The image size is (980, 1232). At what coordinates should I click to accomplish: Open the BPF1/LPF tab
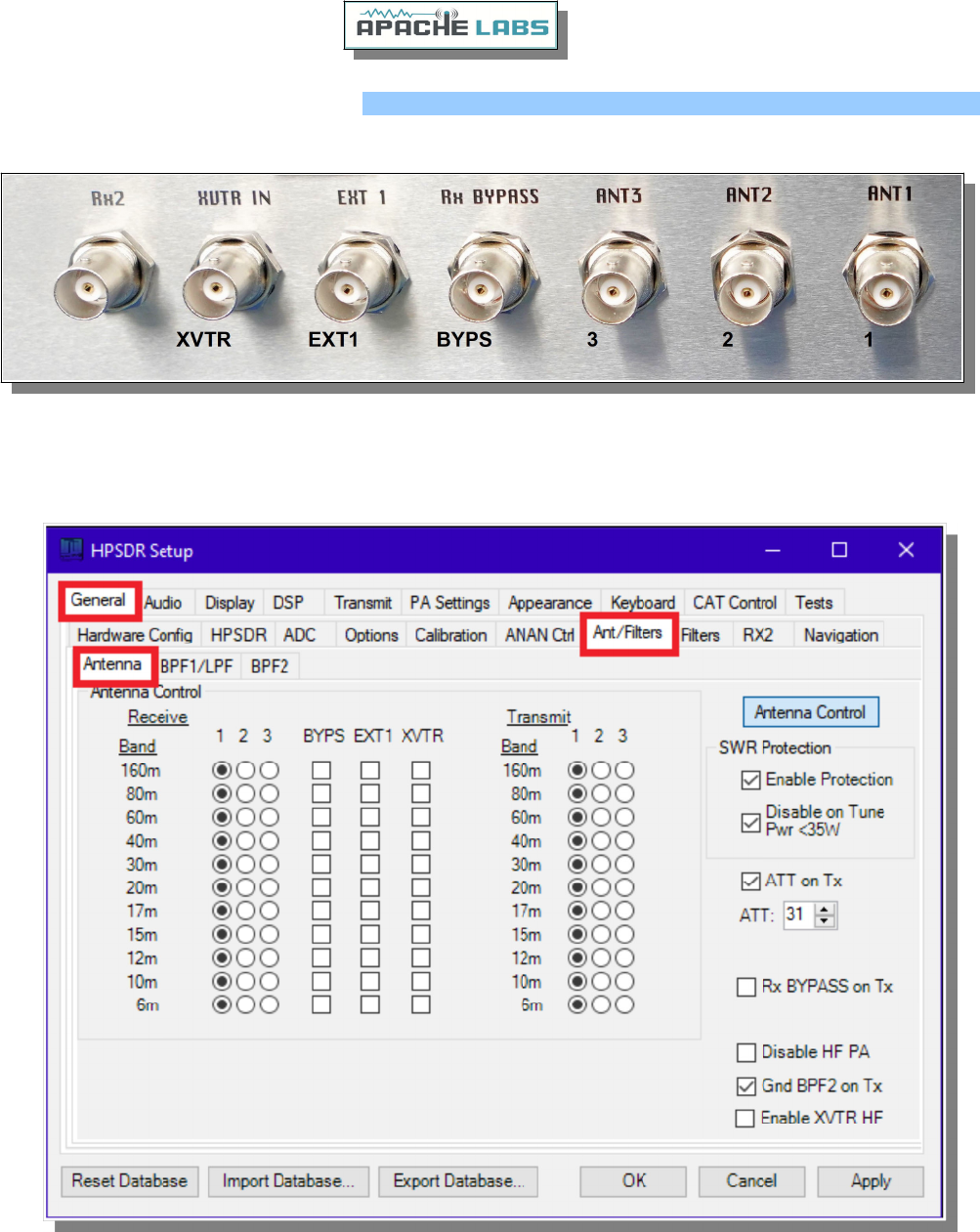click(196, 666)
